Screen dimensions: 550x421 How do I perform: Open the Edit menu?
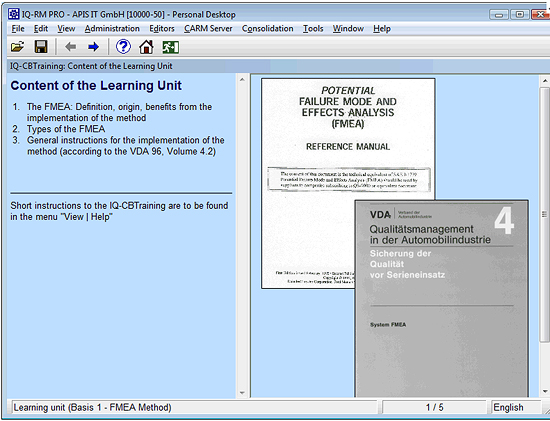41,29
